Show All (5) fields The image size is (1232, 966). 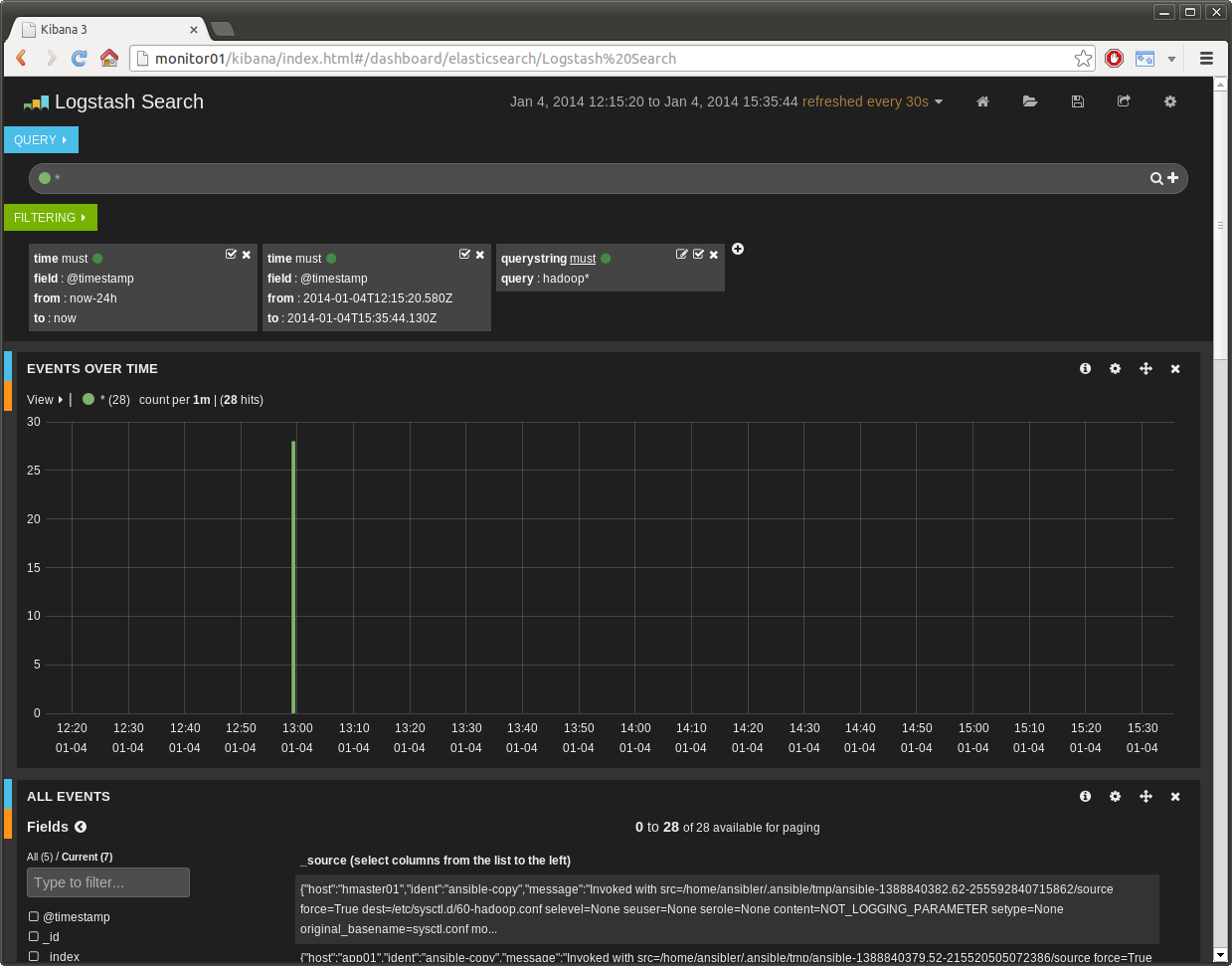coord(40,857)
